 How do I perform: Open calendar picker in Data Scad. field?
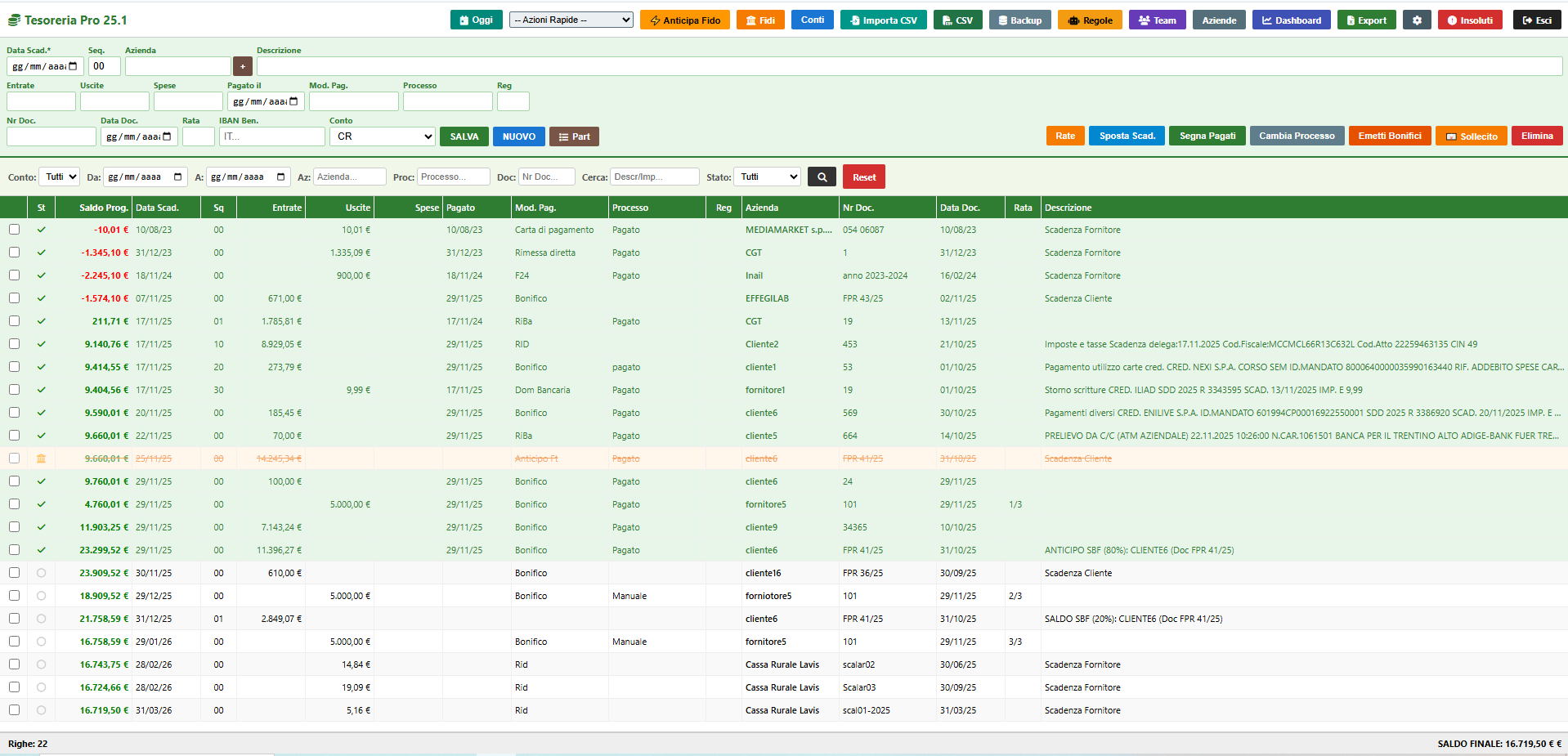73,66
